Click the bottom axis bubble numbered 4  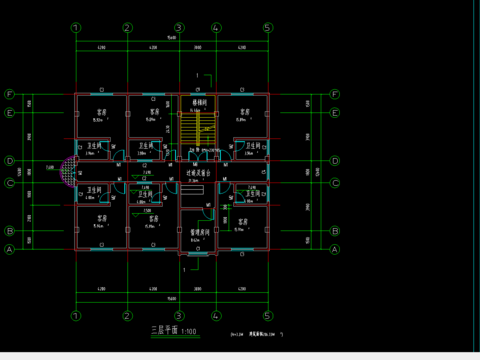click(x=216, y=316)
